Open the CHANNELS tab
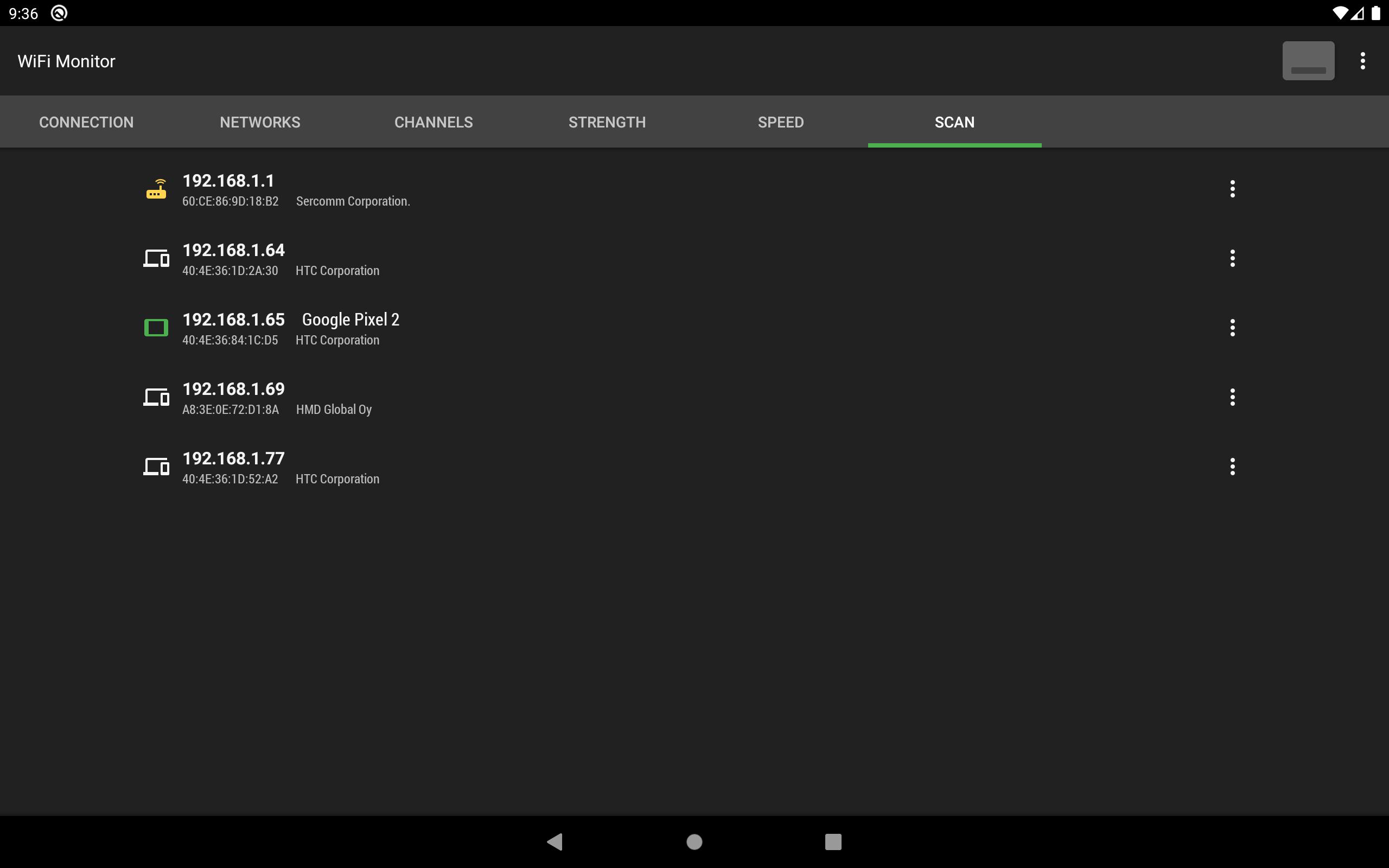The width and height of the screenshot is (1389, 868). click(x=434, y=122)
